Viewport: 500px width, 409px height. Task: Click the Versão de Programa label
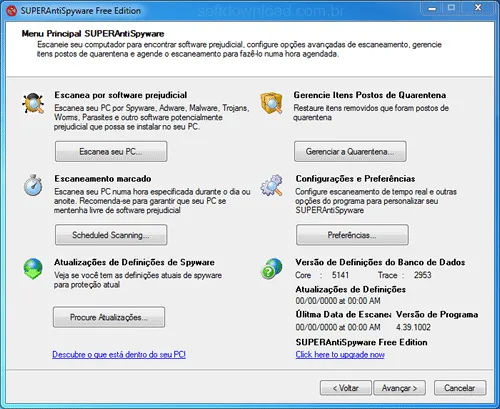click(x=437, y=315)
